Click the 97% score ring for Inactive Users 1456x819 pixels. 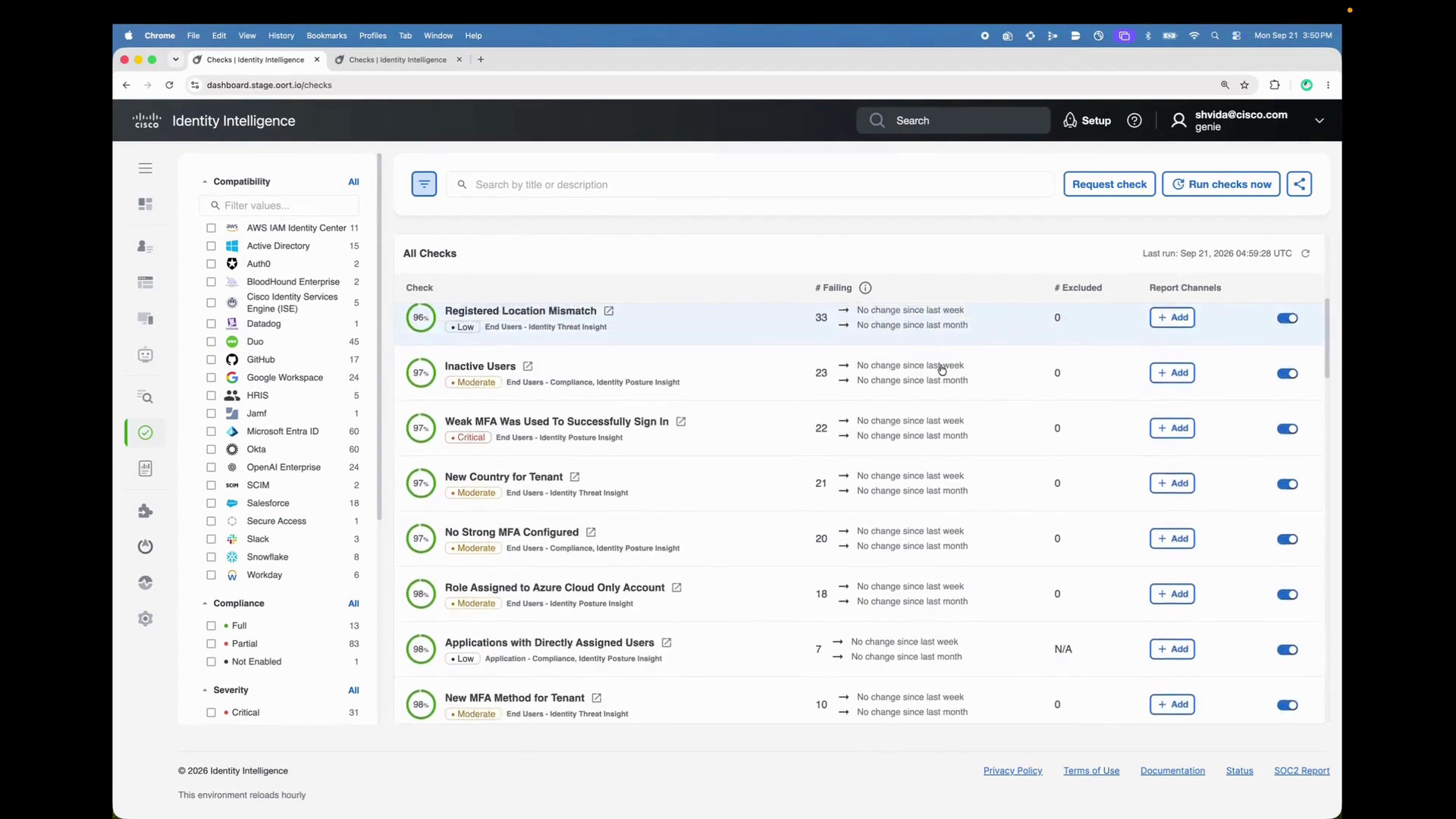coord(421,373)
